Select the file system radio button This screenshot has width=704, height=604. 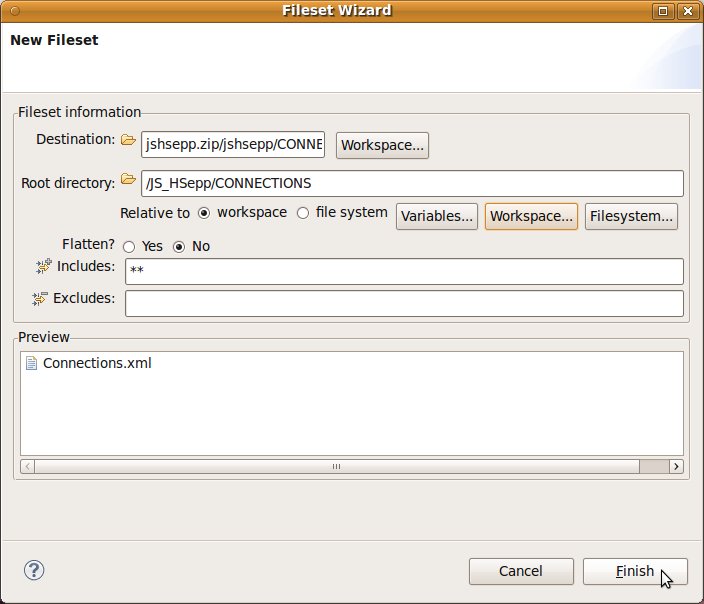click(x=303, y=213)
